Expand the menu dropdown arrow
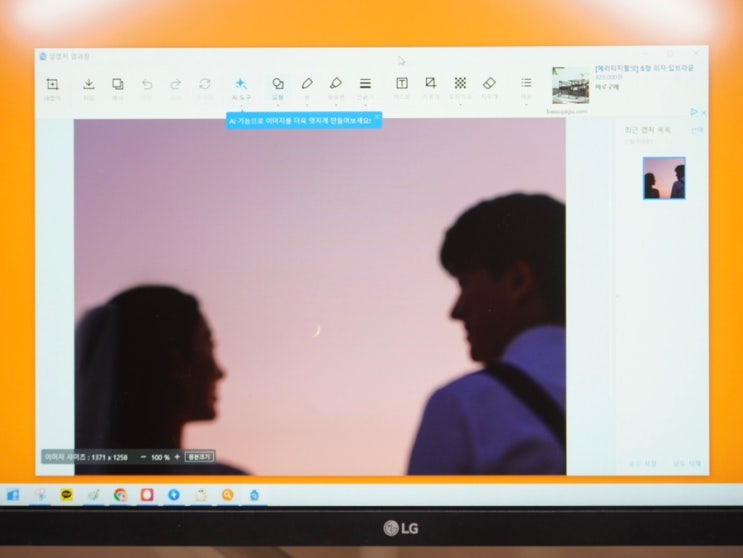This screenshot has width=743, height=558. click(x=526, y=105)
